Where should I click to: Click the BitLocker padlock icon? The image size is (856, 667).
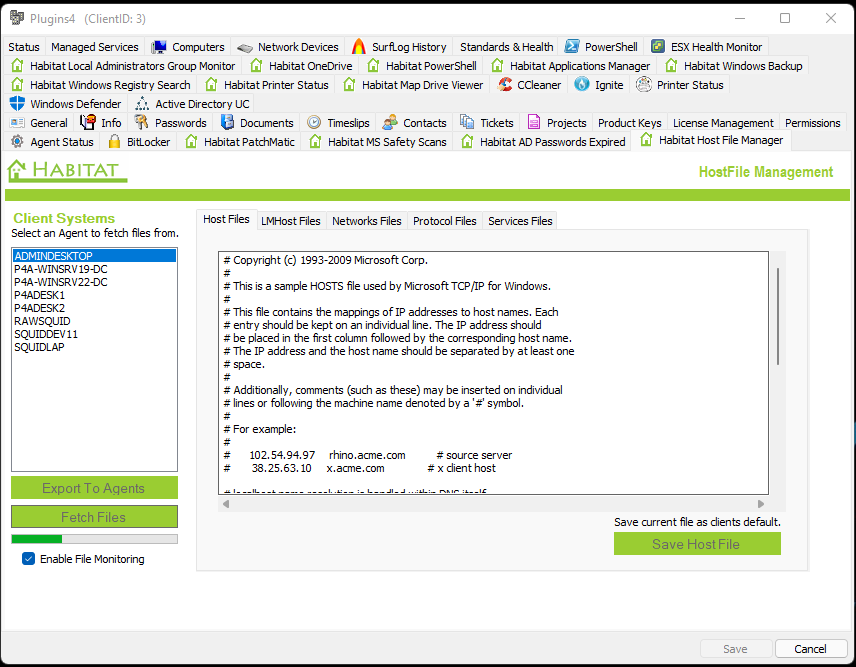coord(114,141)
